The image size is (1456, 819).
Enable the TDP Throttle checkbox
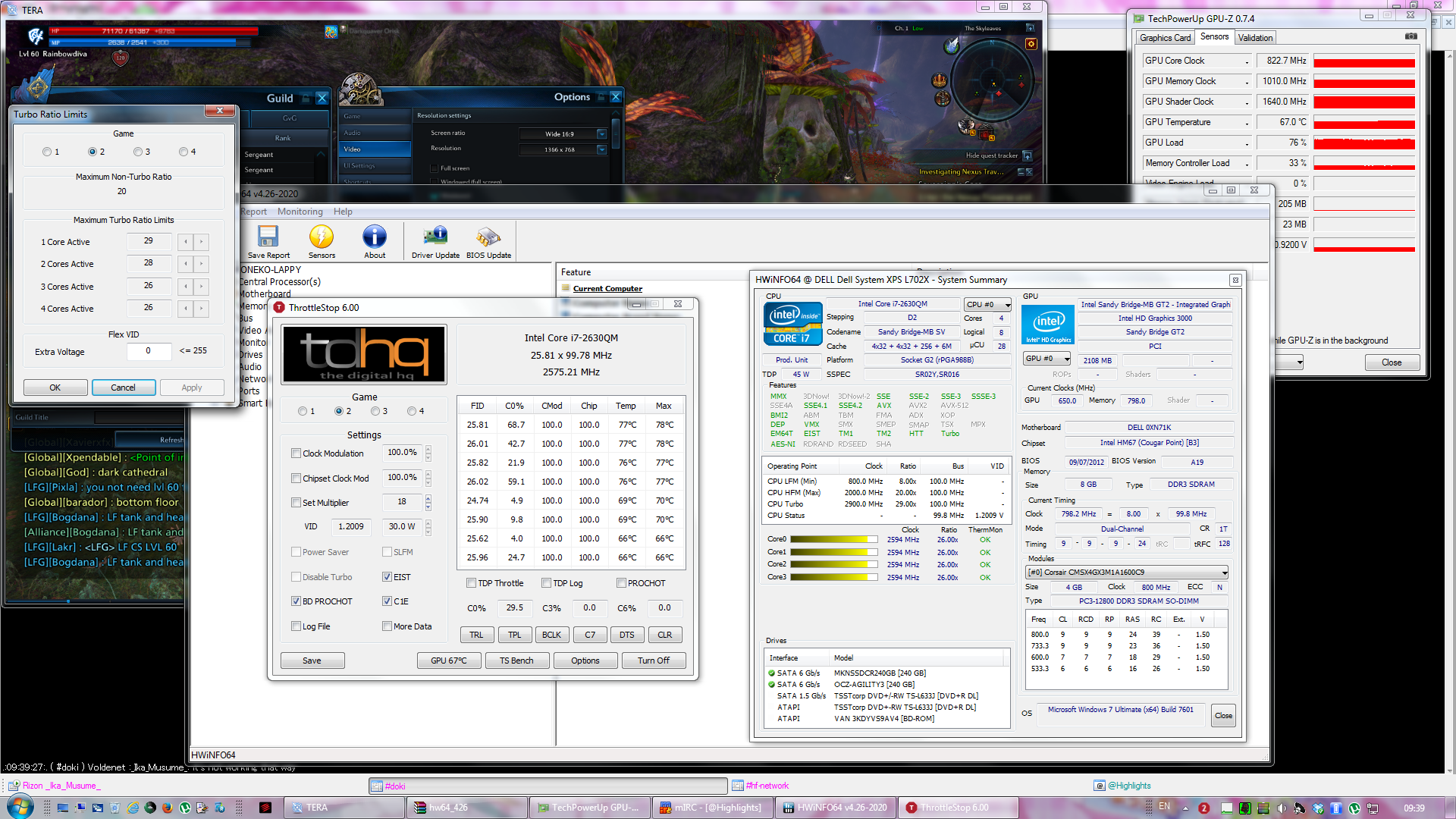[x=472, y=583]
